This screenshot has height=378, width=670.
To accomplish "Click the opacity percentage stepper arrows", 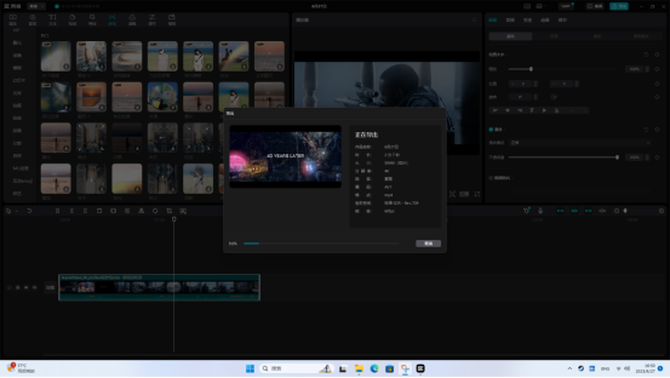I will coord(647,157).
